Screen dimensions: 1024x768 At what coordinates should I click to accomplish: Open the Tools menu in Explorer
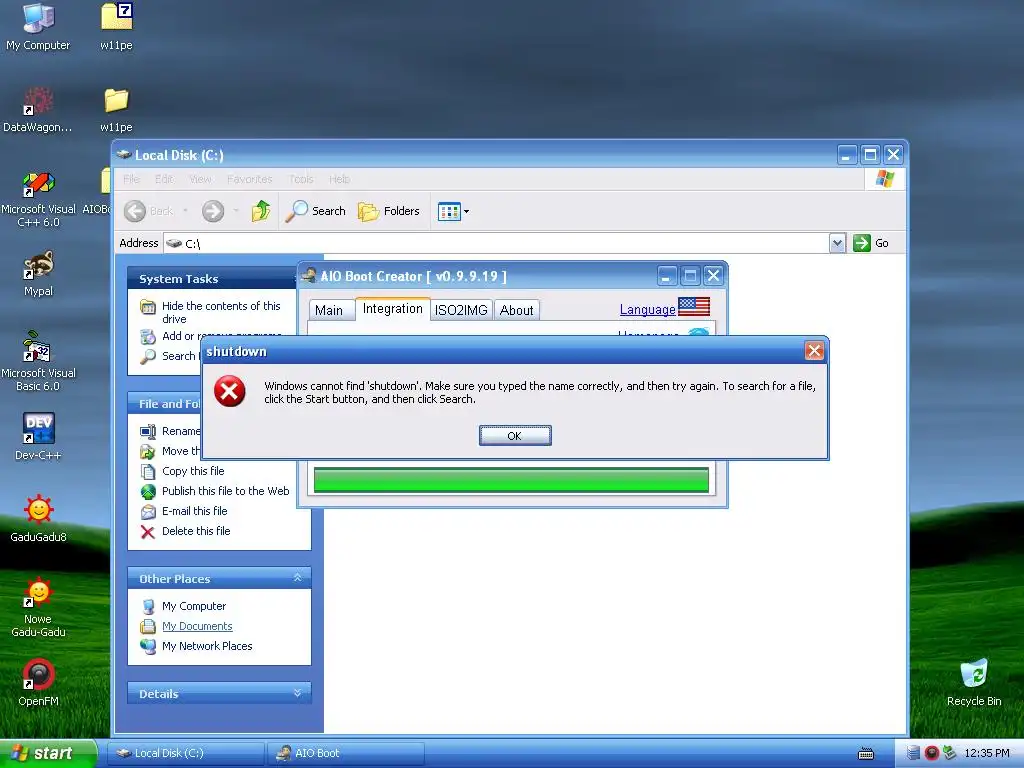[x=301, y=179]
